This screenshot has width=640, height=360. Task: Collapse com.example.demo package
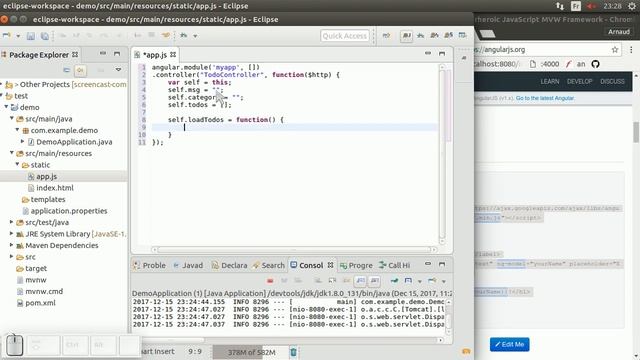click(x=18, y=130)
